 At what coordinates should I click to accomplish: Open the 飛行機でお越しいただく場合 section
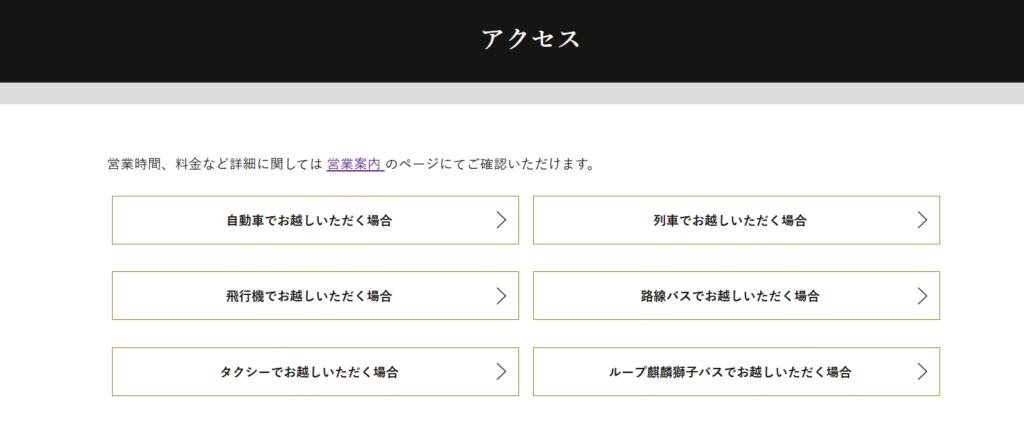[309, 296]
